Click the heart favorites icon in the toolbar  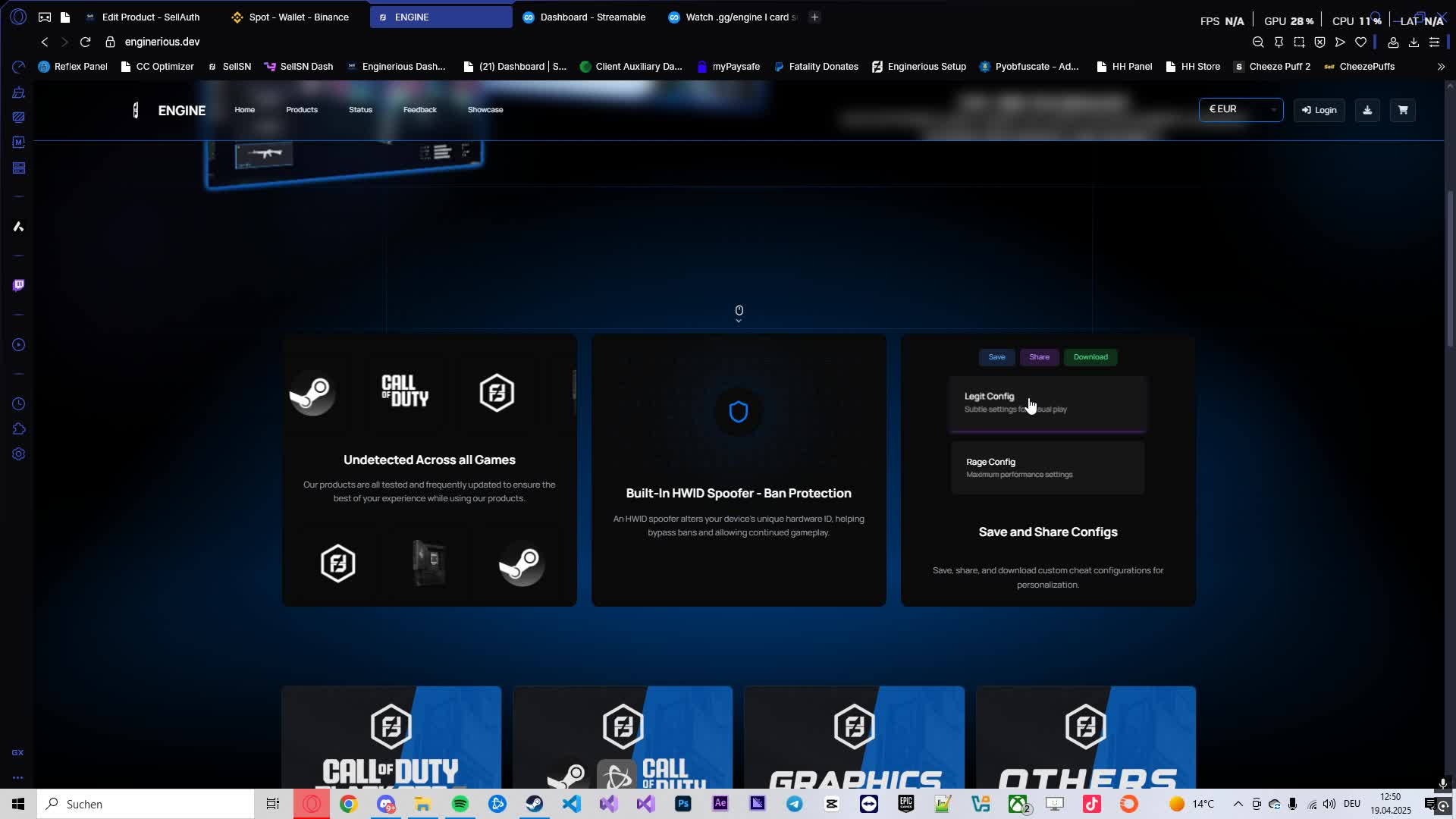1361,42
